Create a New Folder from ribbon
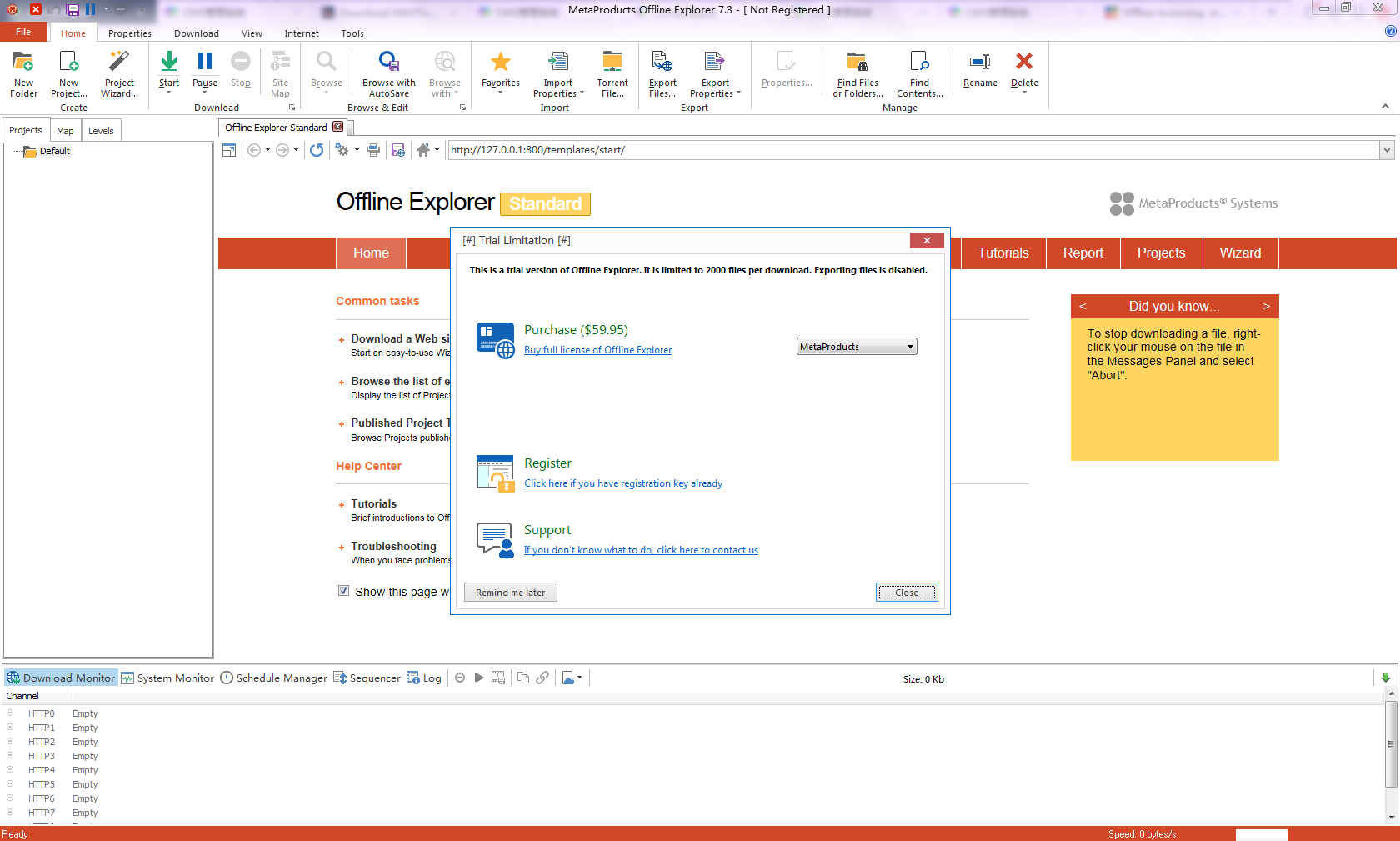 pos(23,74)
